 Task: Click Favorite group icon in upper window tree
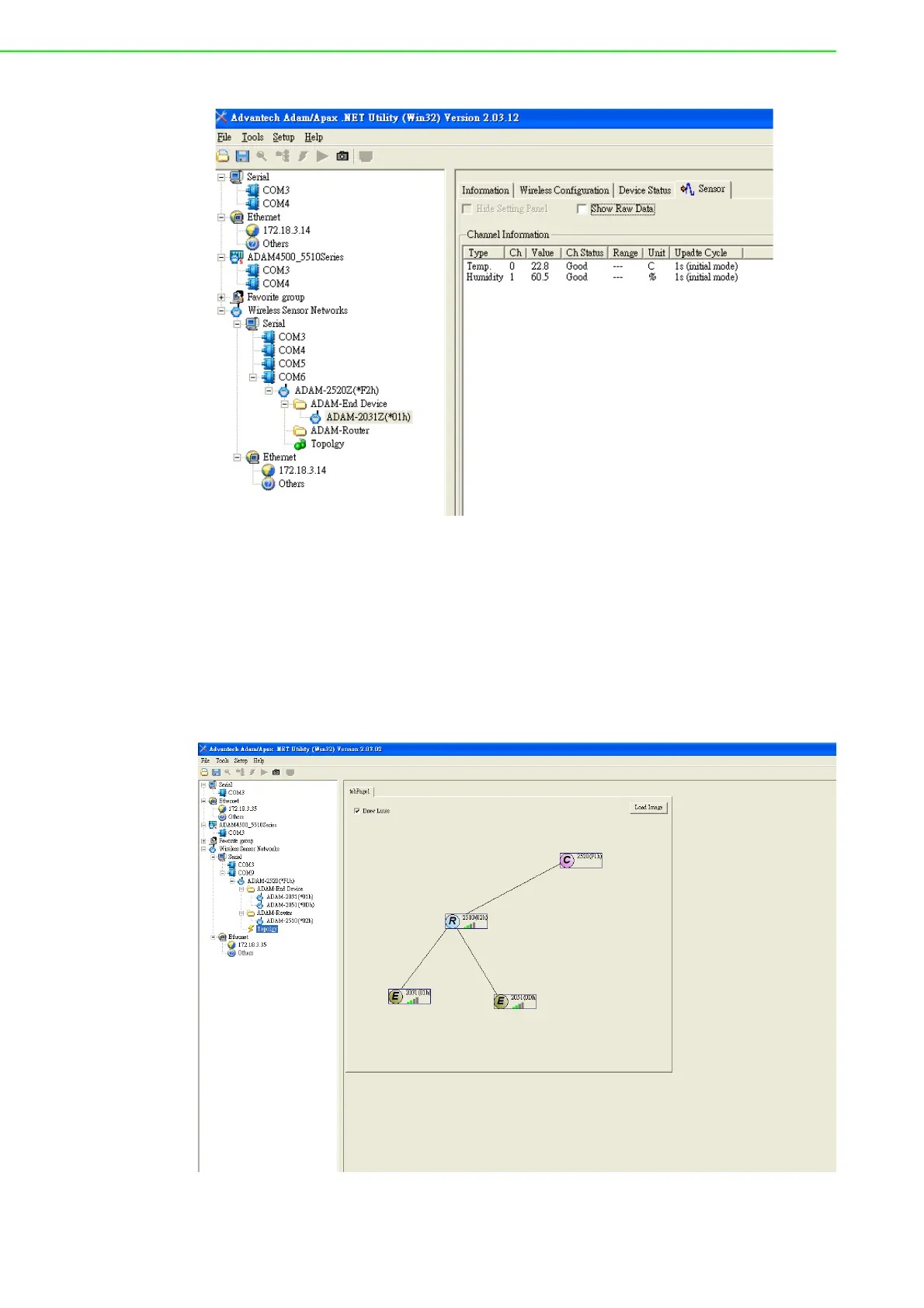pyautogui.click(x=237, y=297)
